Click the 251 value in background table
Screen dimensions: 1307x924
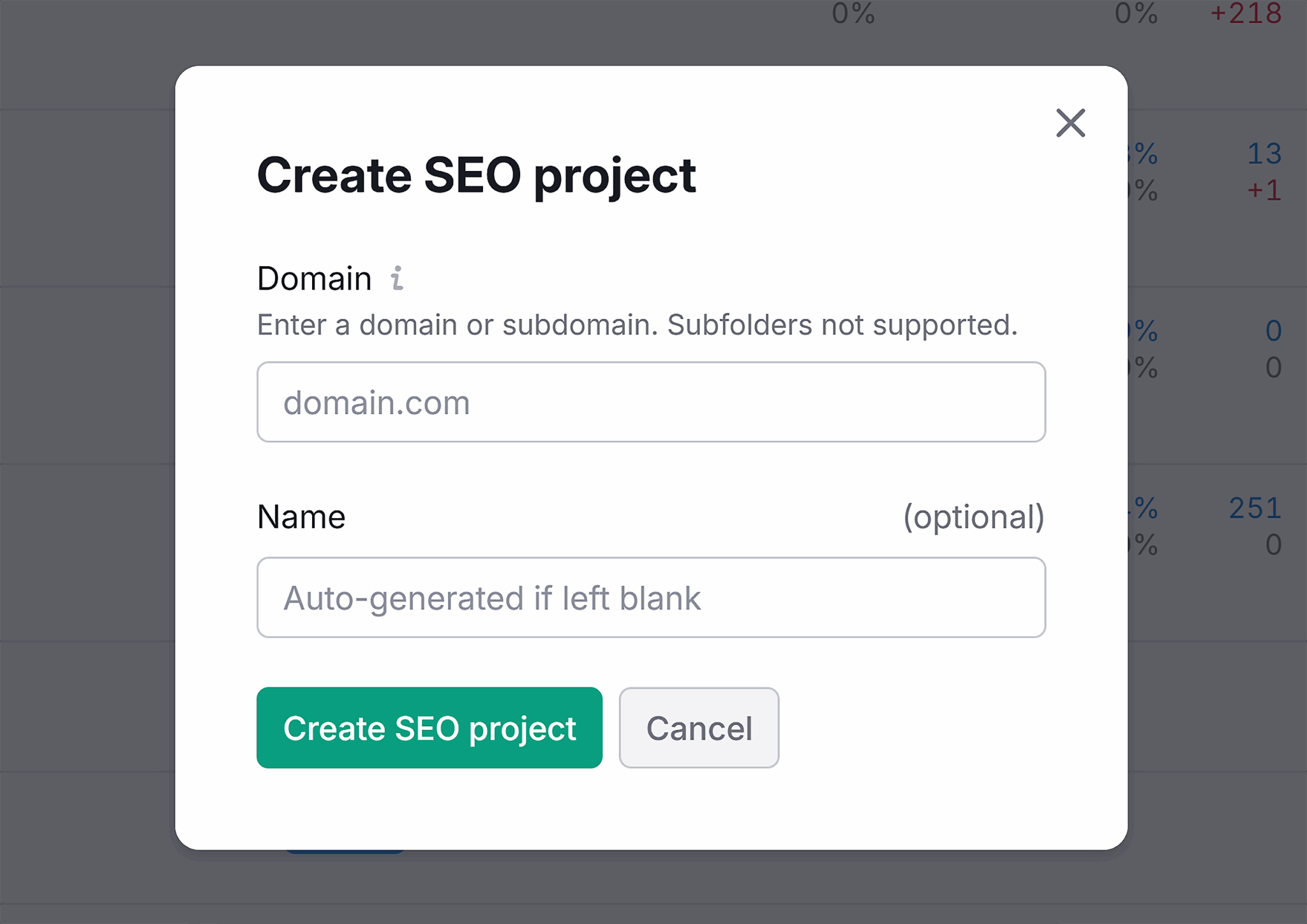(1255, 508)
